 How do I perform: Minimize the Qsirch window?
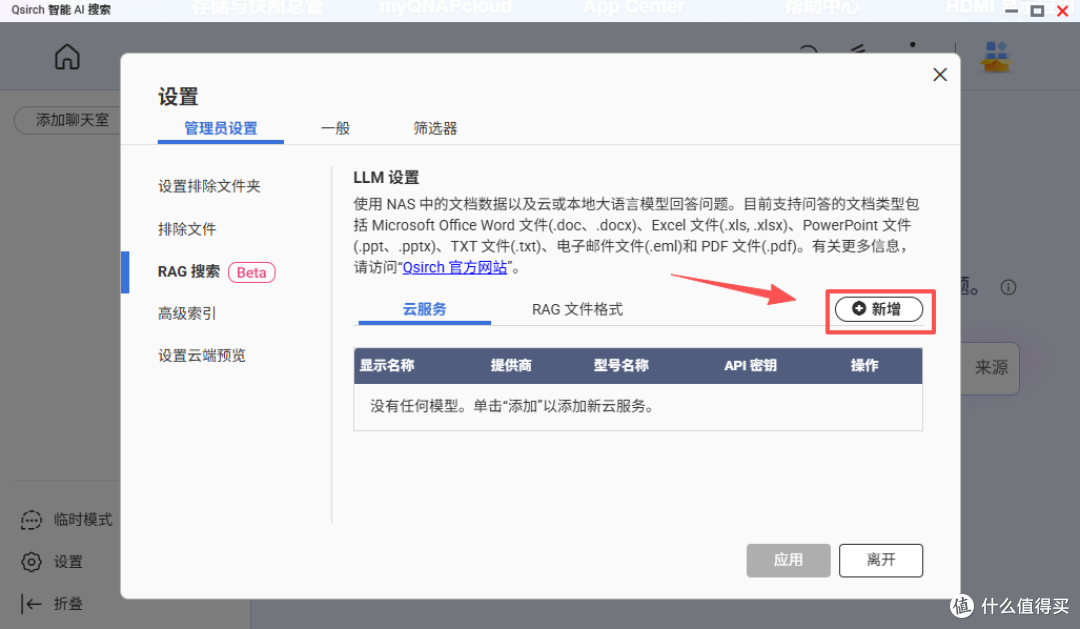coord(1012,10)
